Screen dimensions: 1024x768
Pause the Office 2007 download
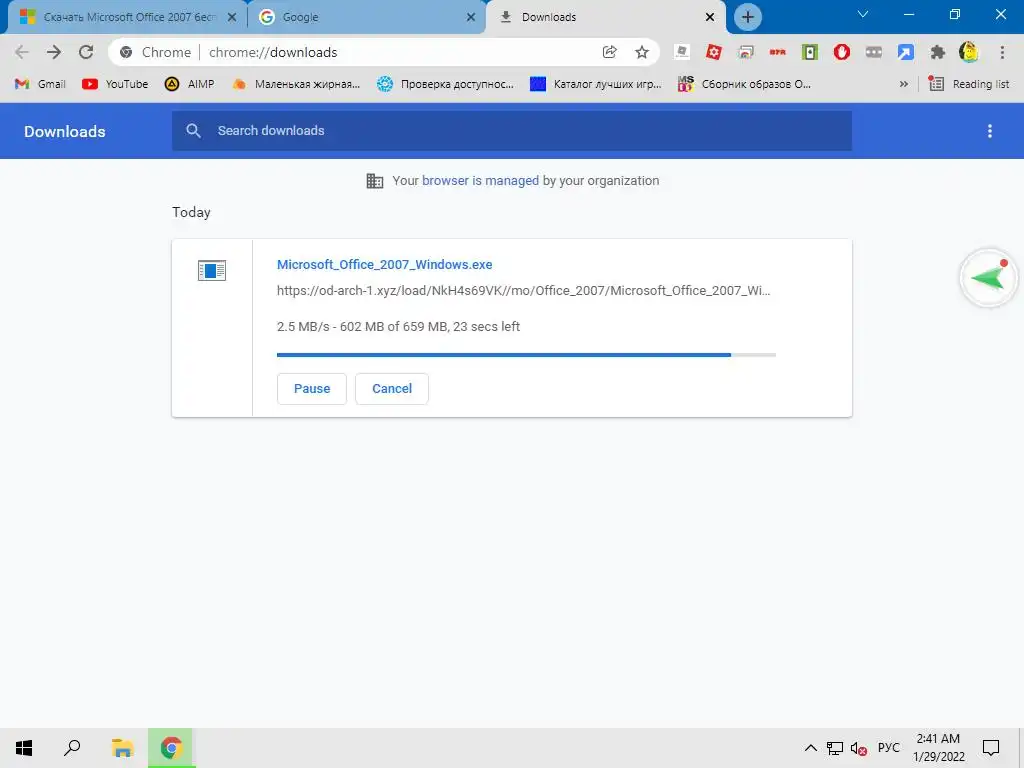pos(312,389)
